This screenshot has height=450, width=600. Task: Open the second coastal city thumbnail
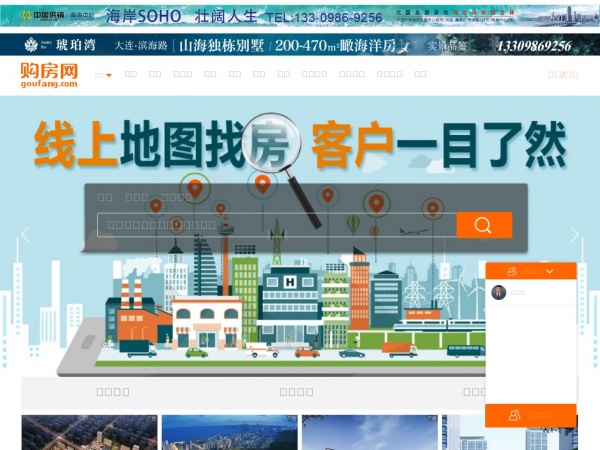point(229,433)
